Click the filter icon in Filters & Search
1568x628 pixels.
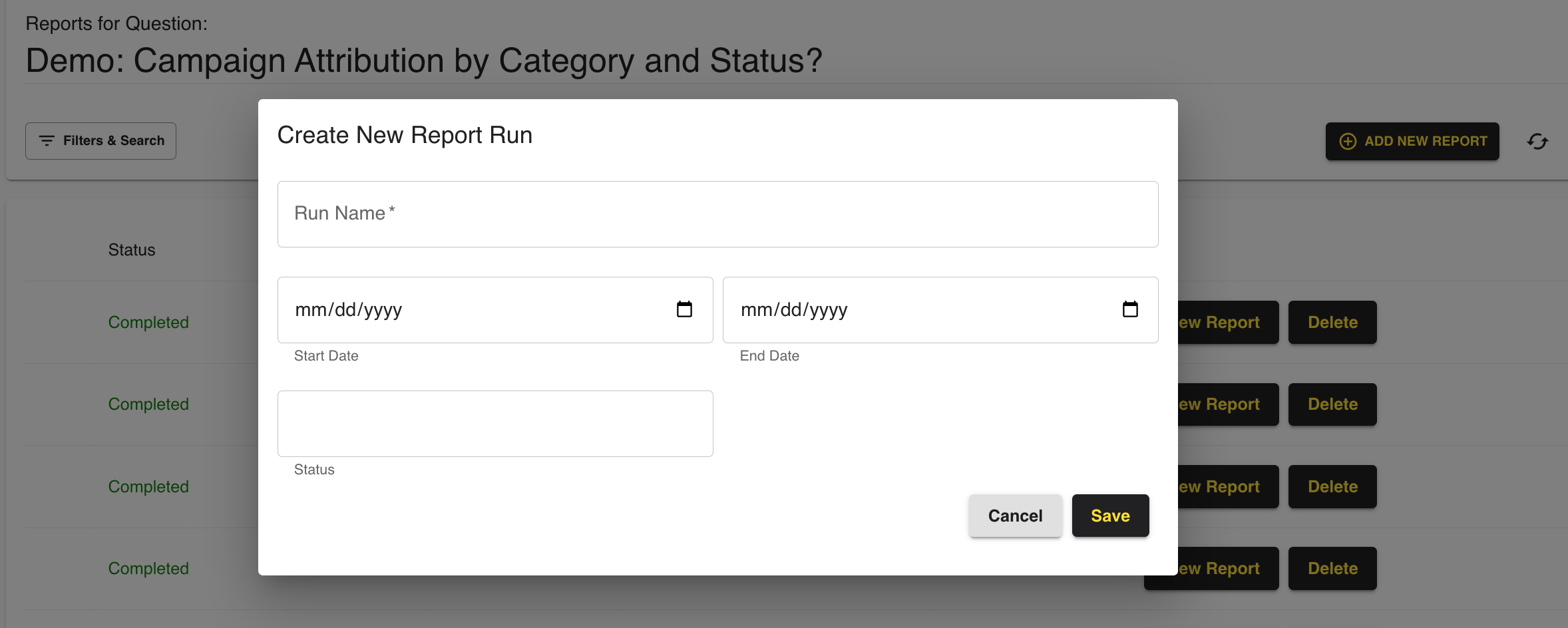(x=47, y=141)
